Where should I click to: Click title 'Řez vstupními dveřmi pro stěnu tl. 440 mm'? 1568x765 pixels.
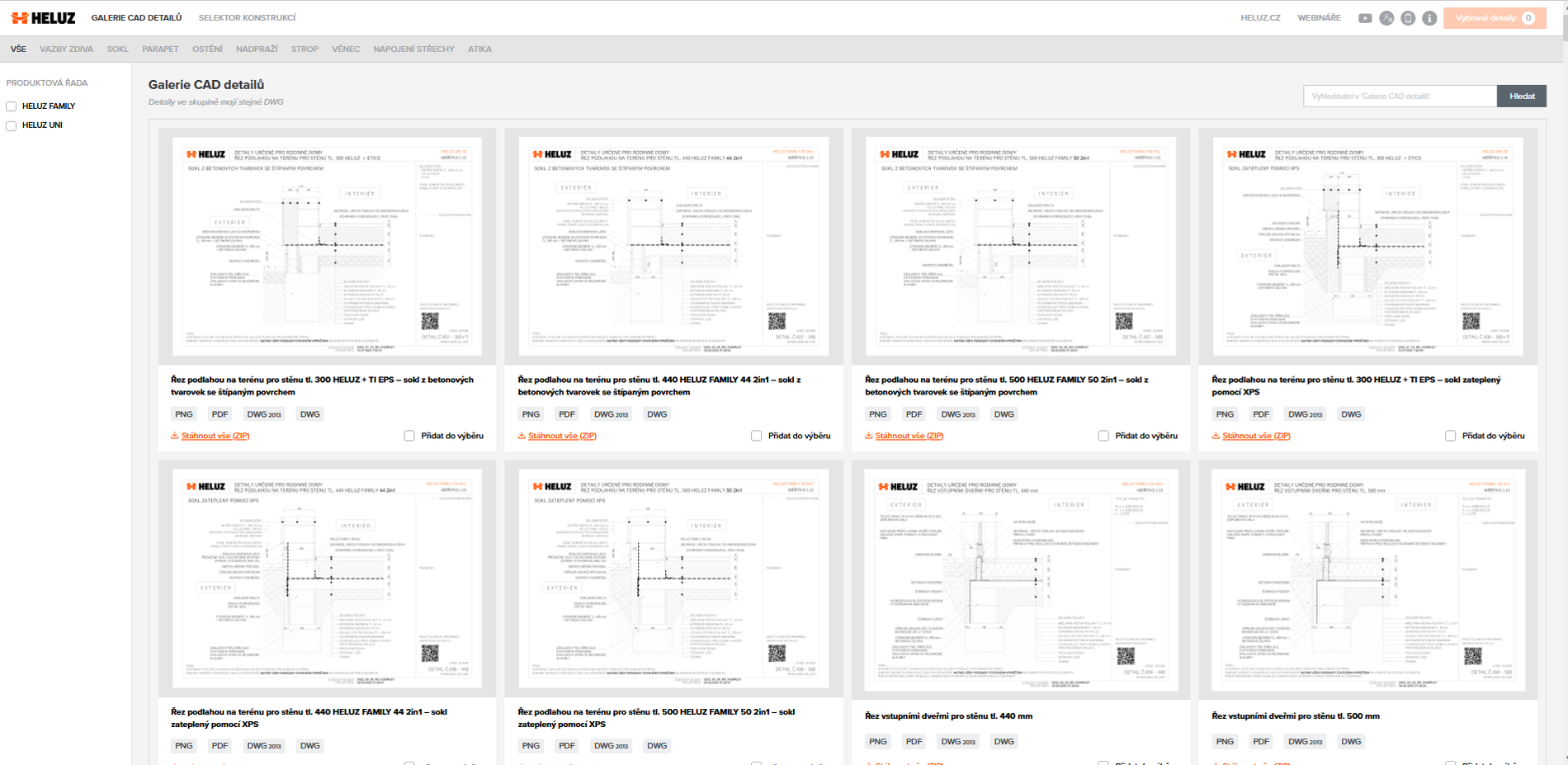point(948,716)
